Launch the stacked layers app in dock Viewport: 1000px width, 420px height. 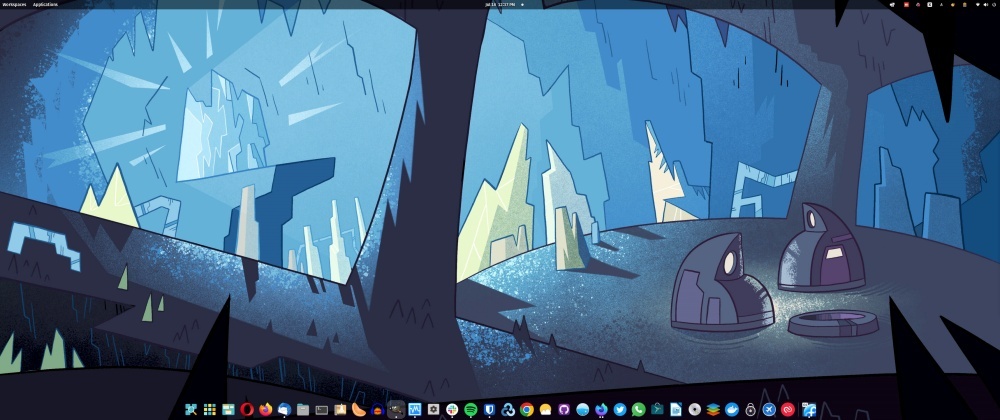coord(713,409)
